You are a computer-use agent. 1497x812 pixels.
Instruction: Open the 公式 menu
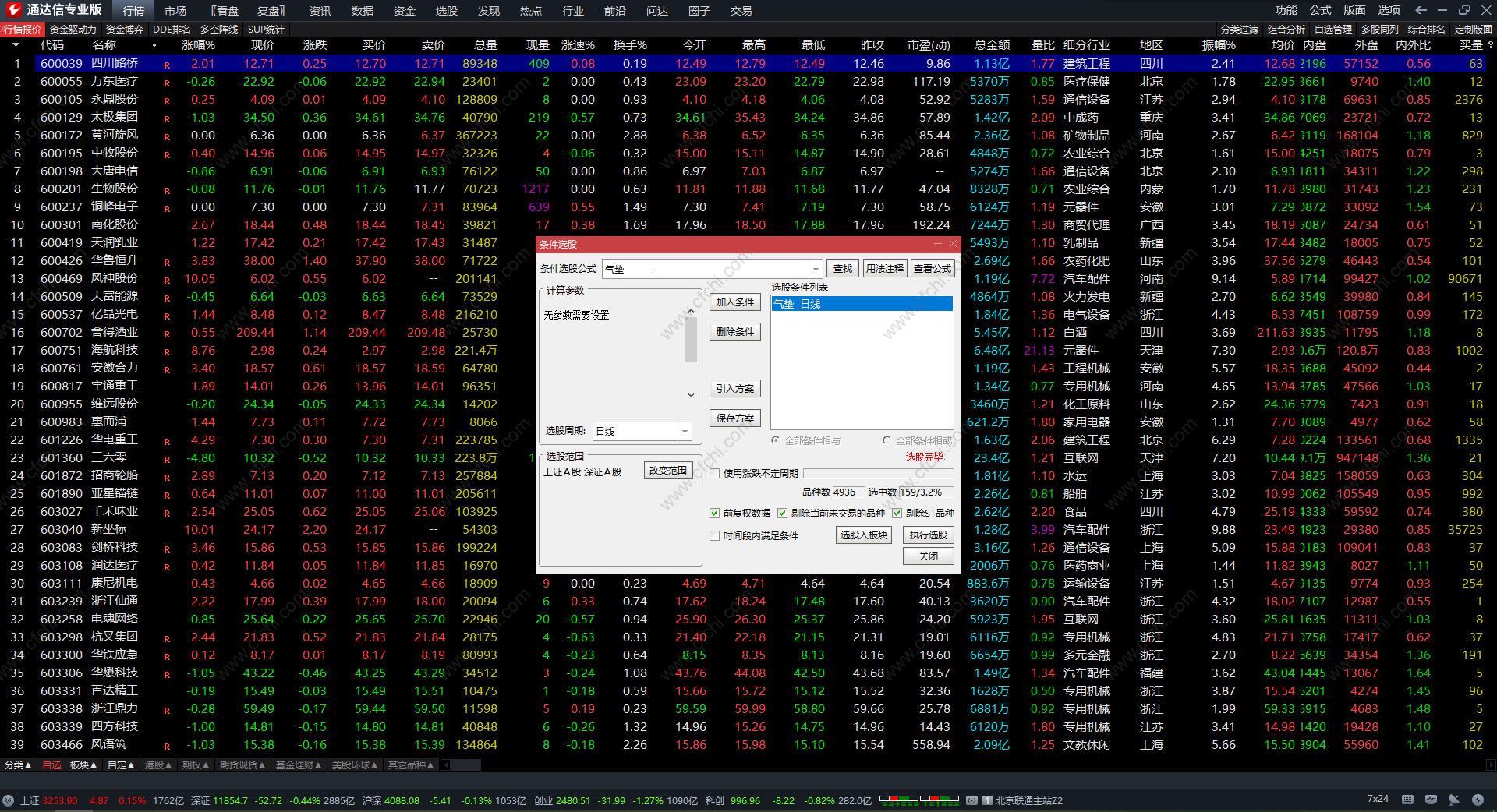1320,10
